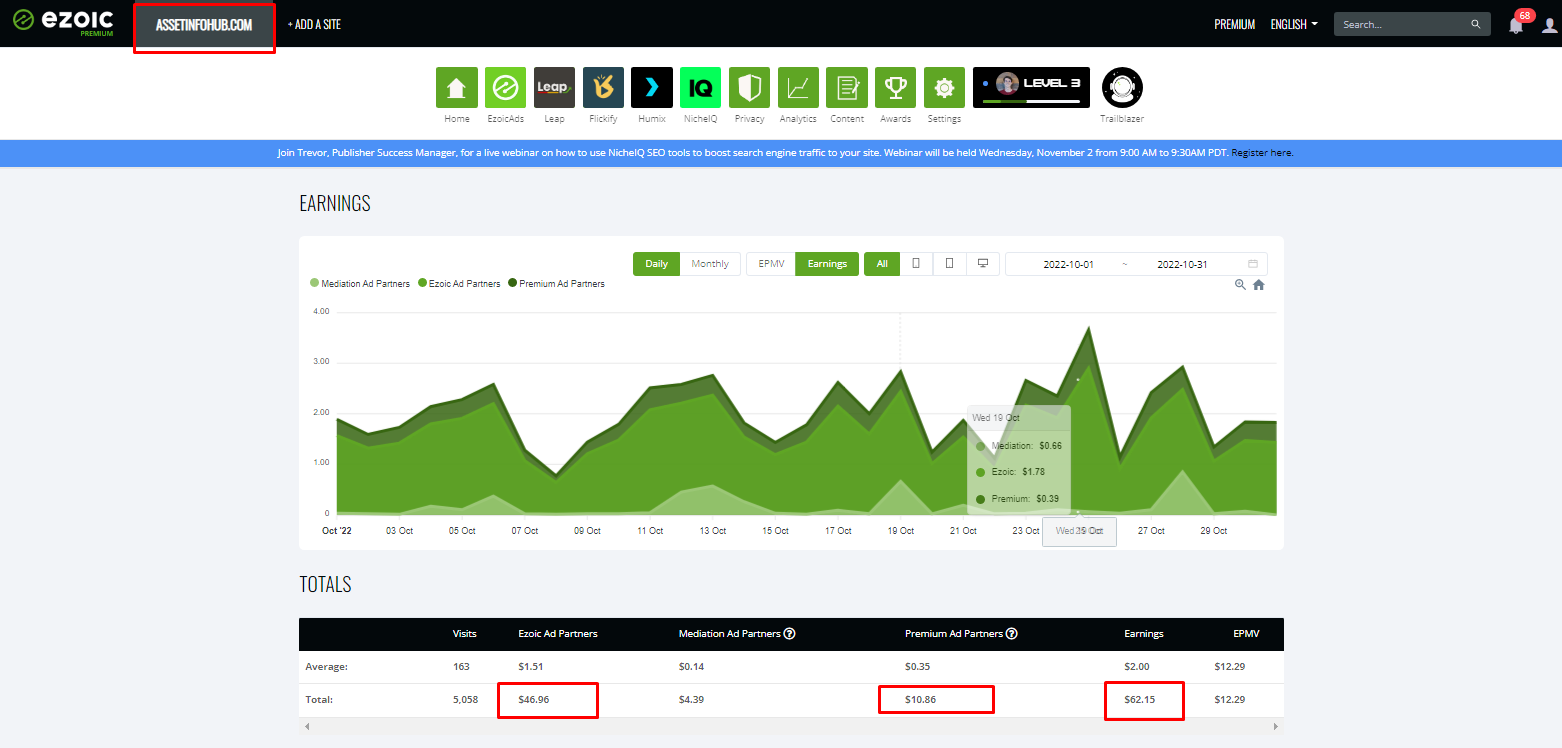Click the Visits column header
Viewport: 1562px width, 748px height.
click(464, 633)
